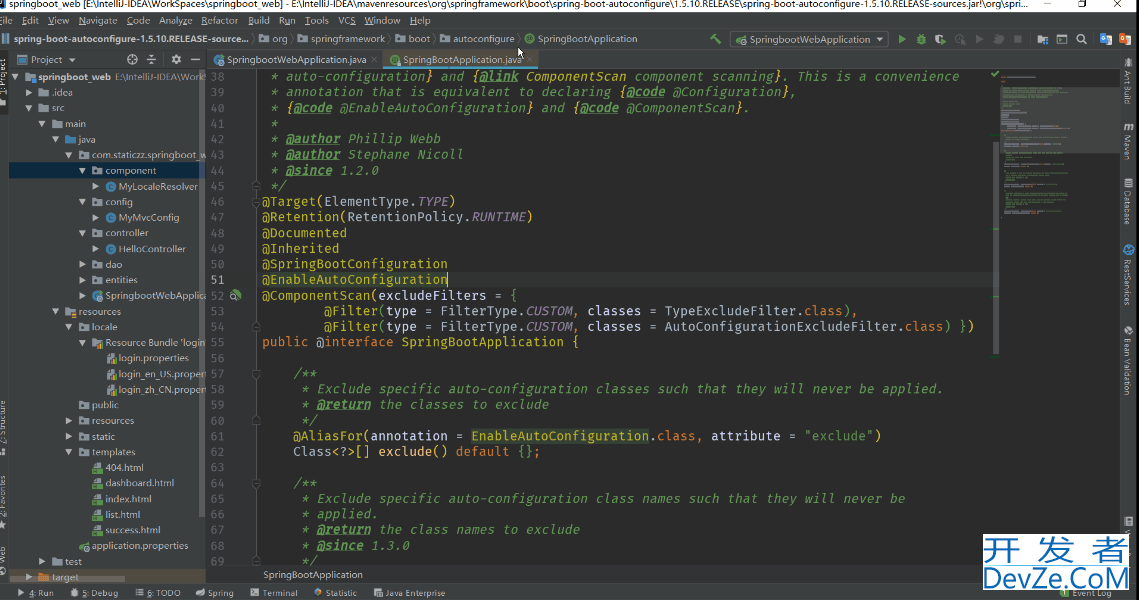Click the editor vertical scrollbar
Viewport: 1139px width, 600px height.
tap(995, 247)
